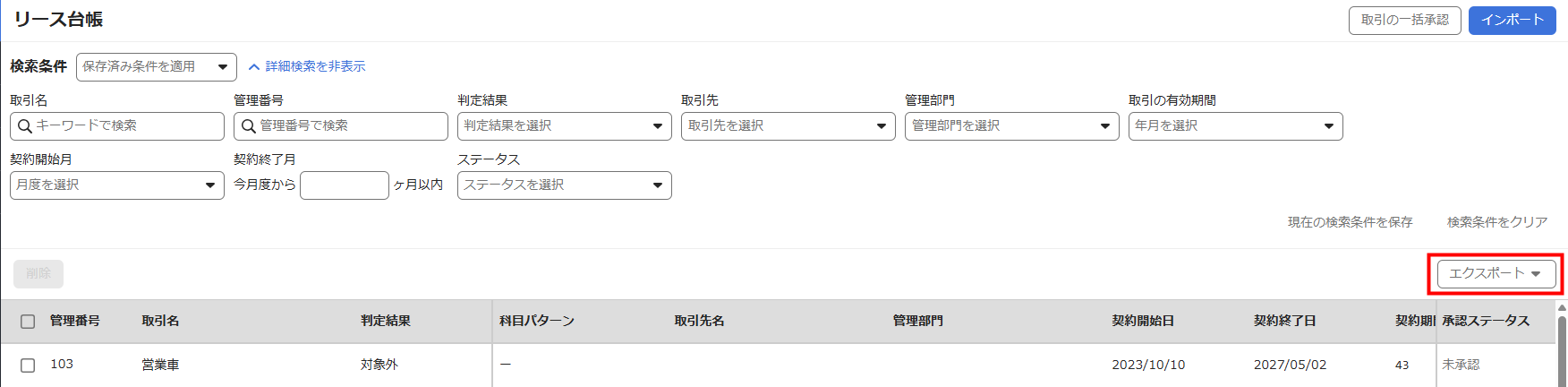
Task: Open the 保存済み条件を適用 dropdown
Action: point(156,67)
